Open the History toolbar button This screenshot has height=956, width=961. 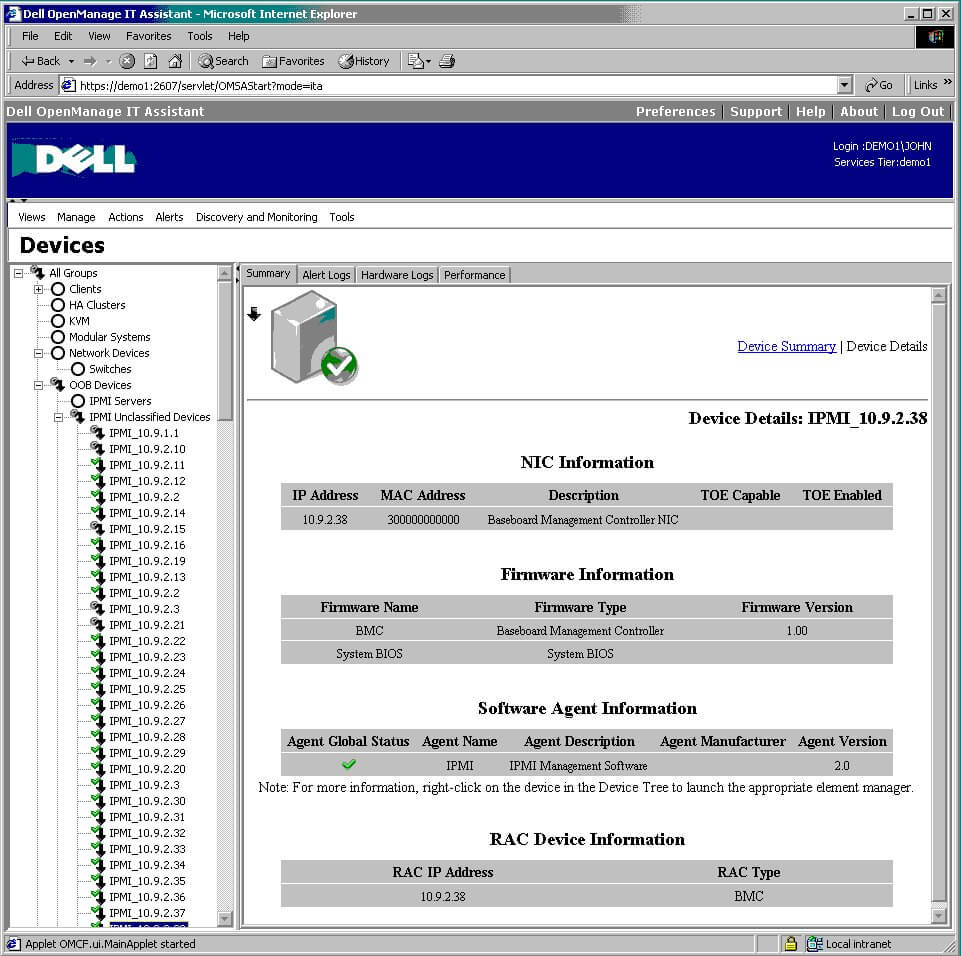pyautogui.click(x=364, y=61)
